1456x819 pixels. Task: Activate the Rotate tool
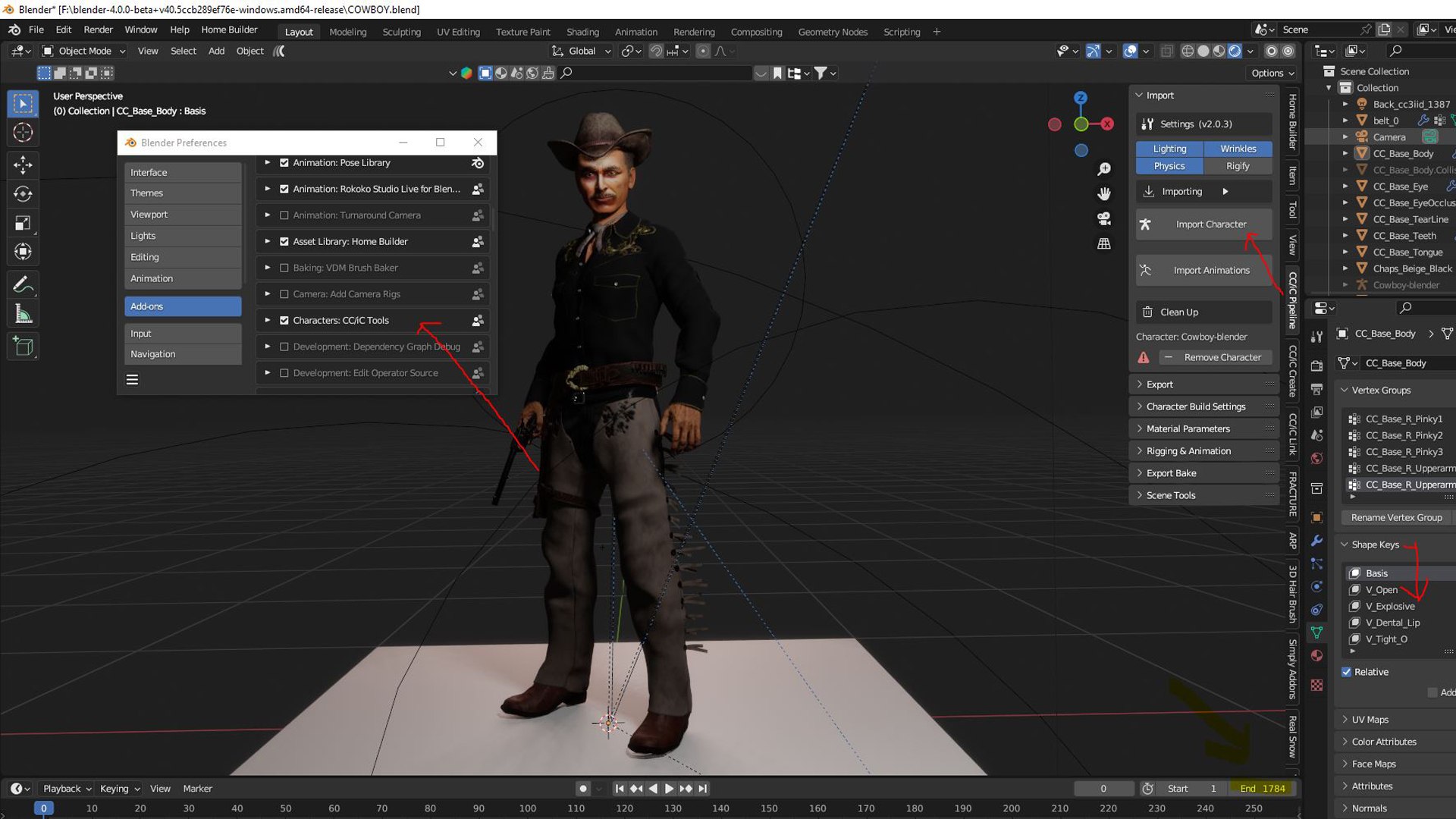click(23, 194)
